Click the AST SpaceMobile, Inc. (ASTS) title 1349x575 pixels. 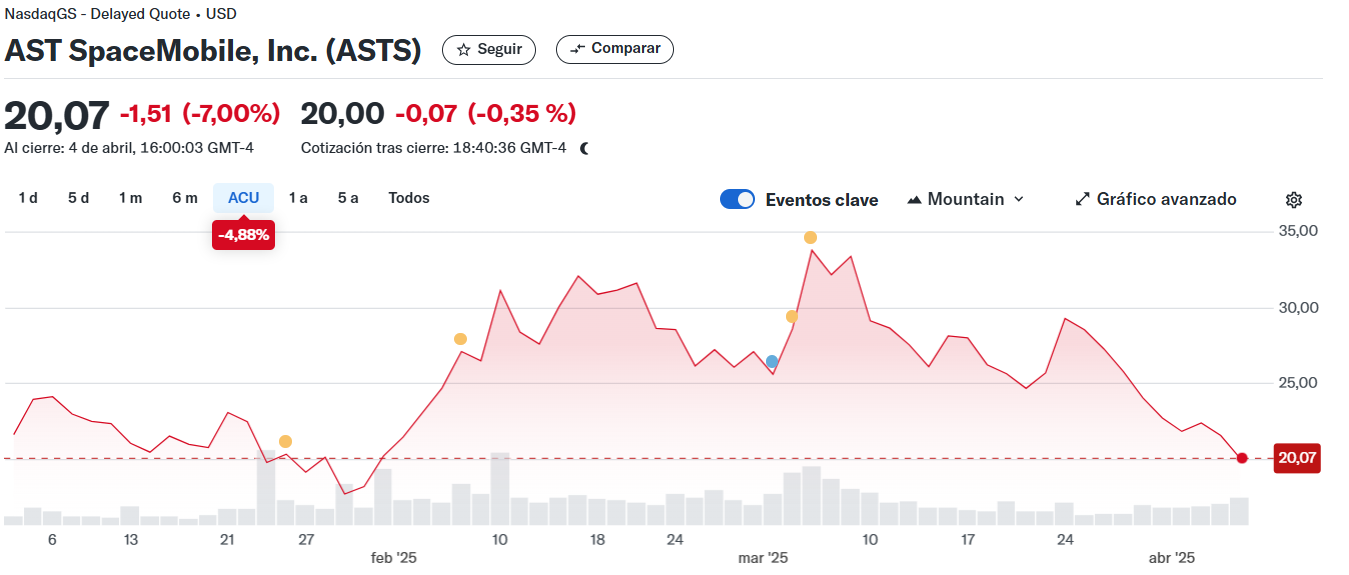(x=213, y=50)
